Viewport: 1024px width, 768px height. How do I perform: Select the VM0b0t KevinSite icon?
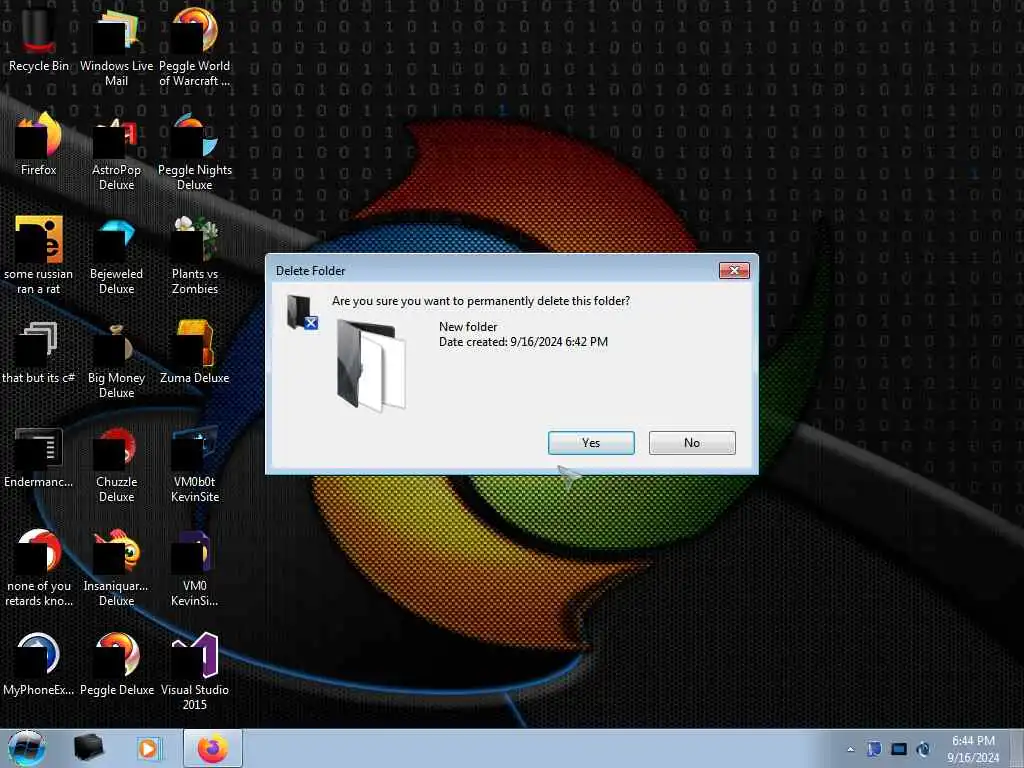[195, 464]
